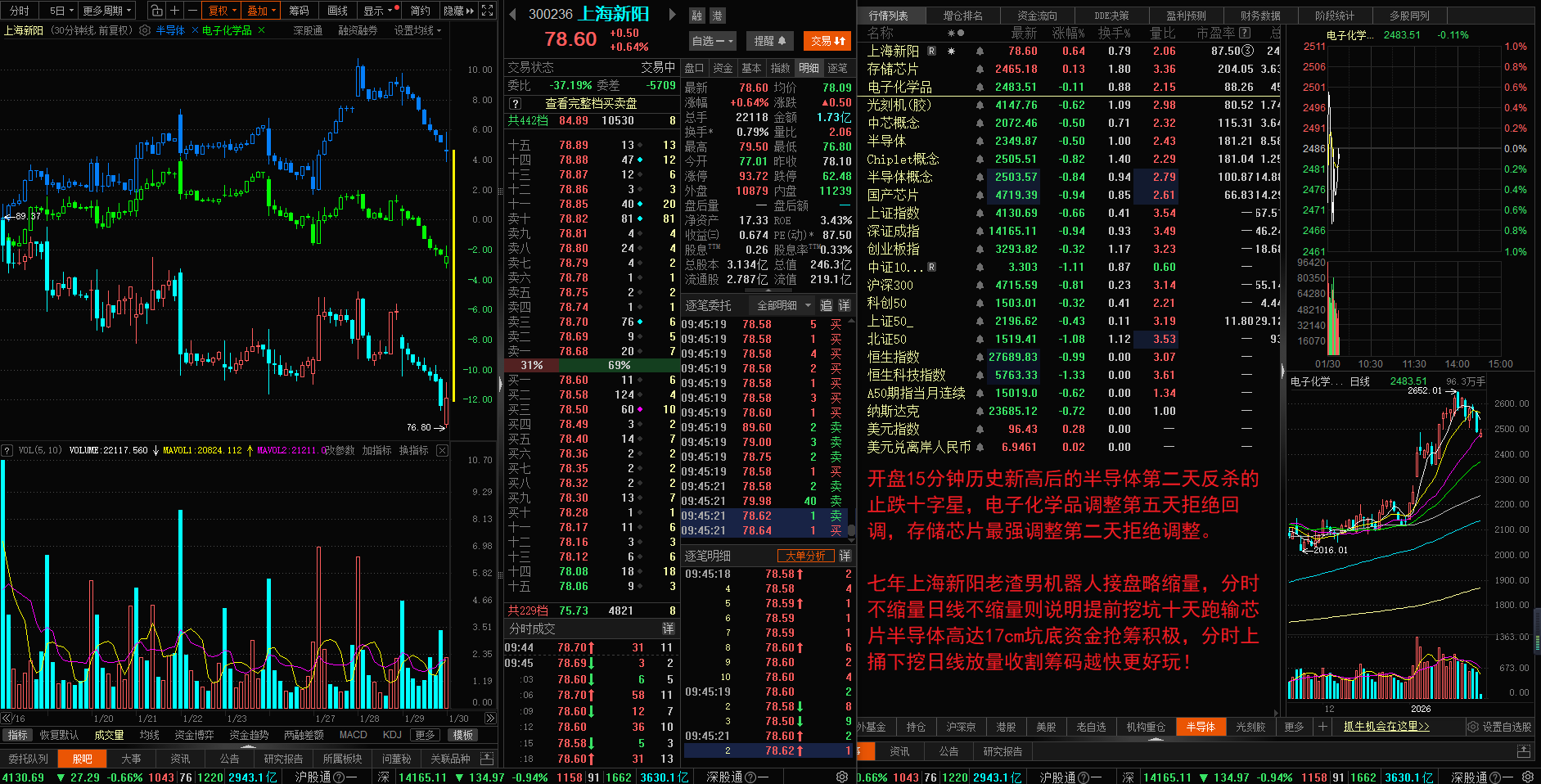Viewport: 1541px width, 784px height.
Task: Toggle 隐藏 panel hide button
Action: click(458, 11)
